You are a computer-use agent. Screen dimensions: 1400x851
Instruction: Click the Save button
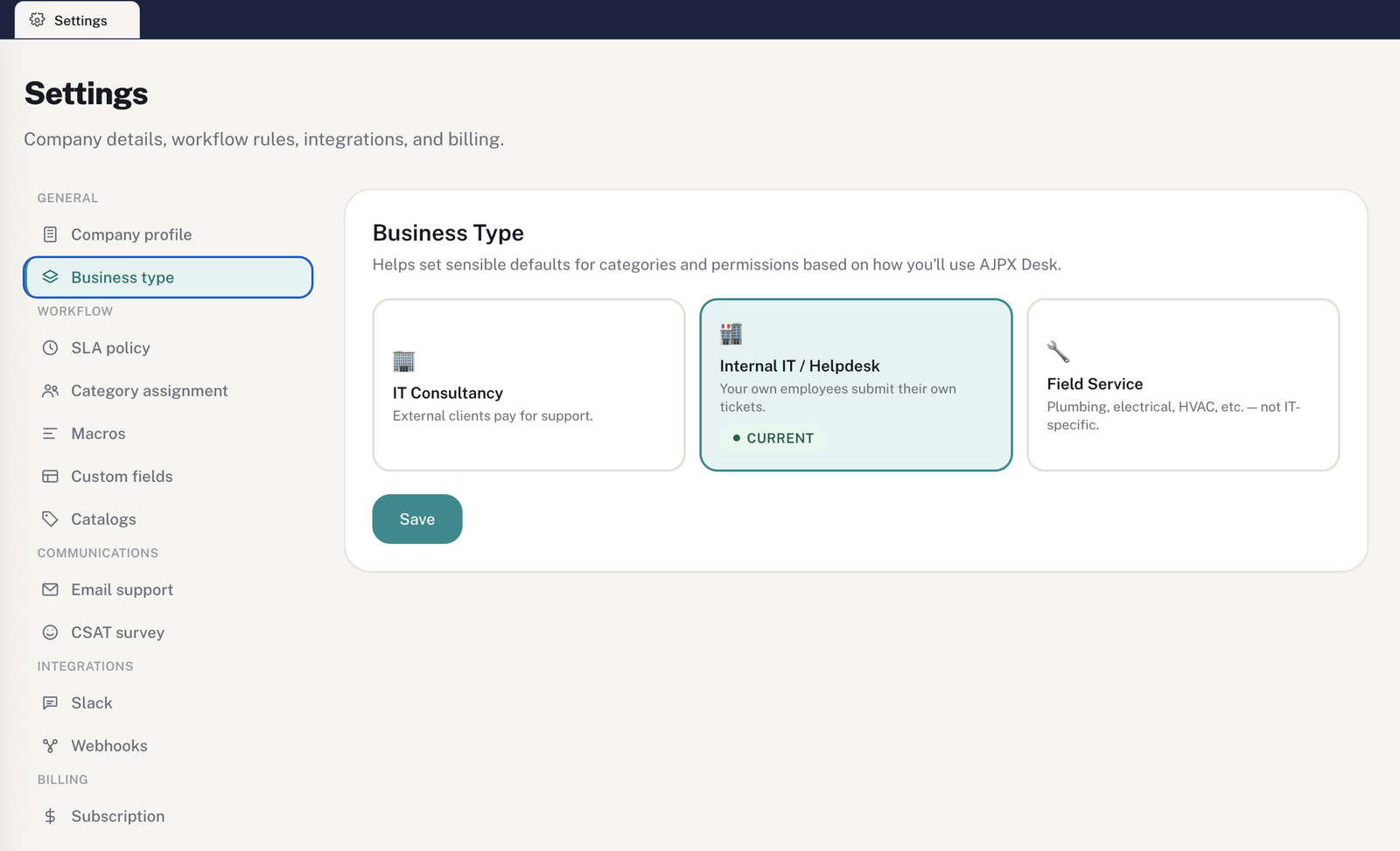point(417,519)
